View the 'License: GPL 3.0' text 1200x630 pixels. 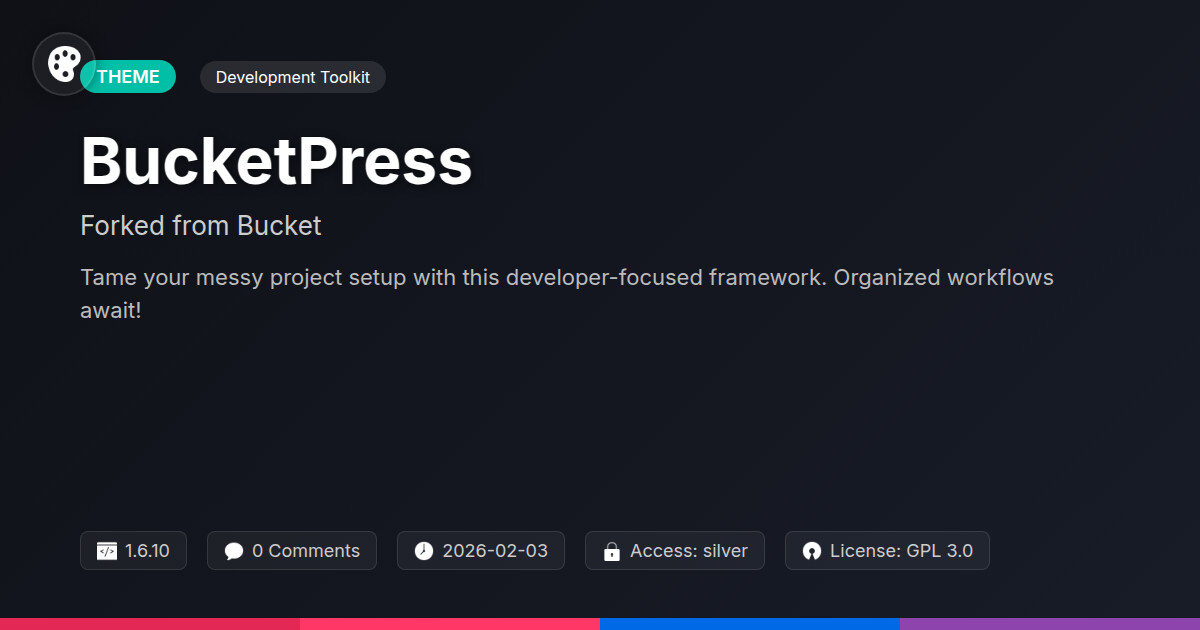[900, 551]
